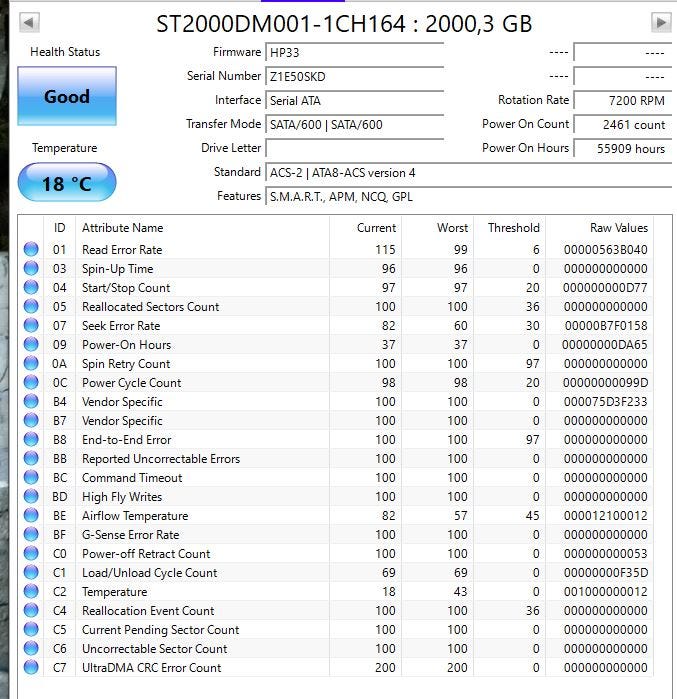The width and height of the screenshot is (677, 699).
Task: Click the Worst column header
Action: click(438, 228)
